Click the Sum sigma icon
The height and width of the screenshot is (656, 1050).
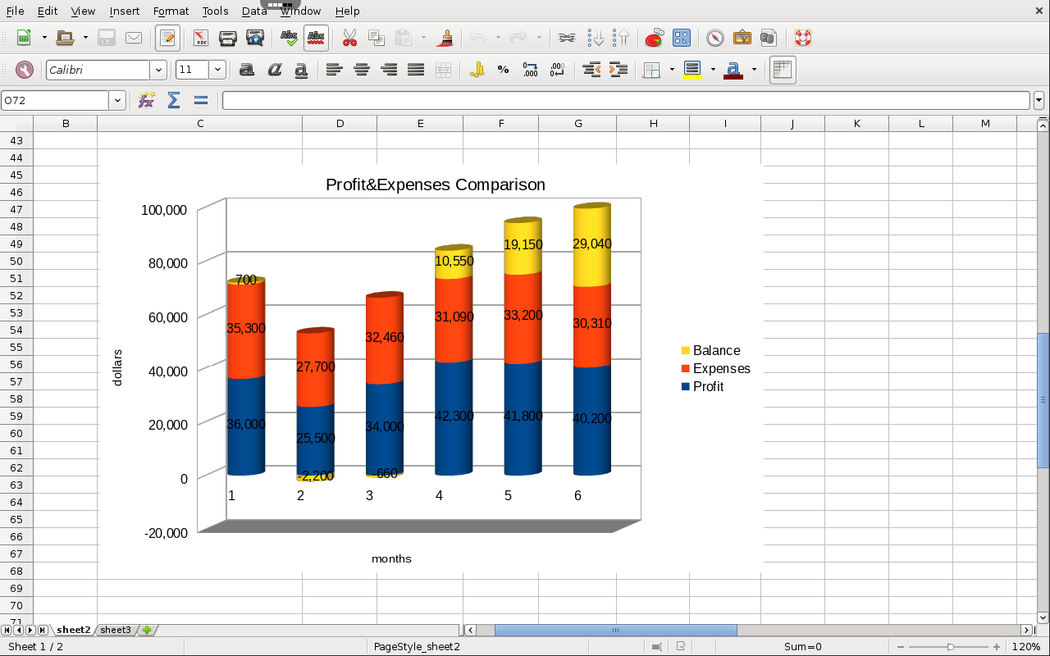[x=174, y=100]
